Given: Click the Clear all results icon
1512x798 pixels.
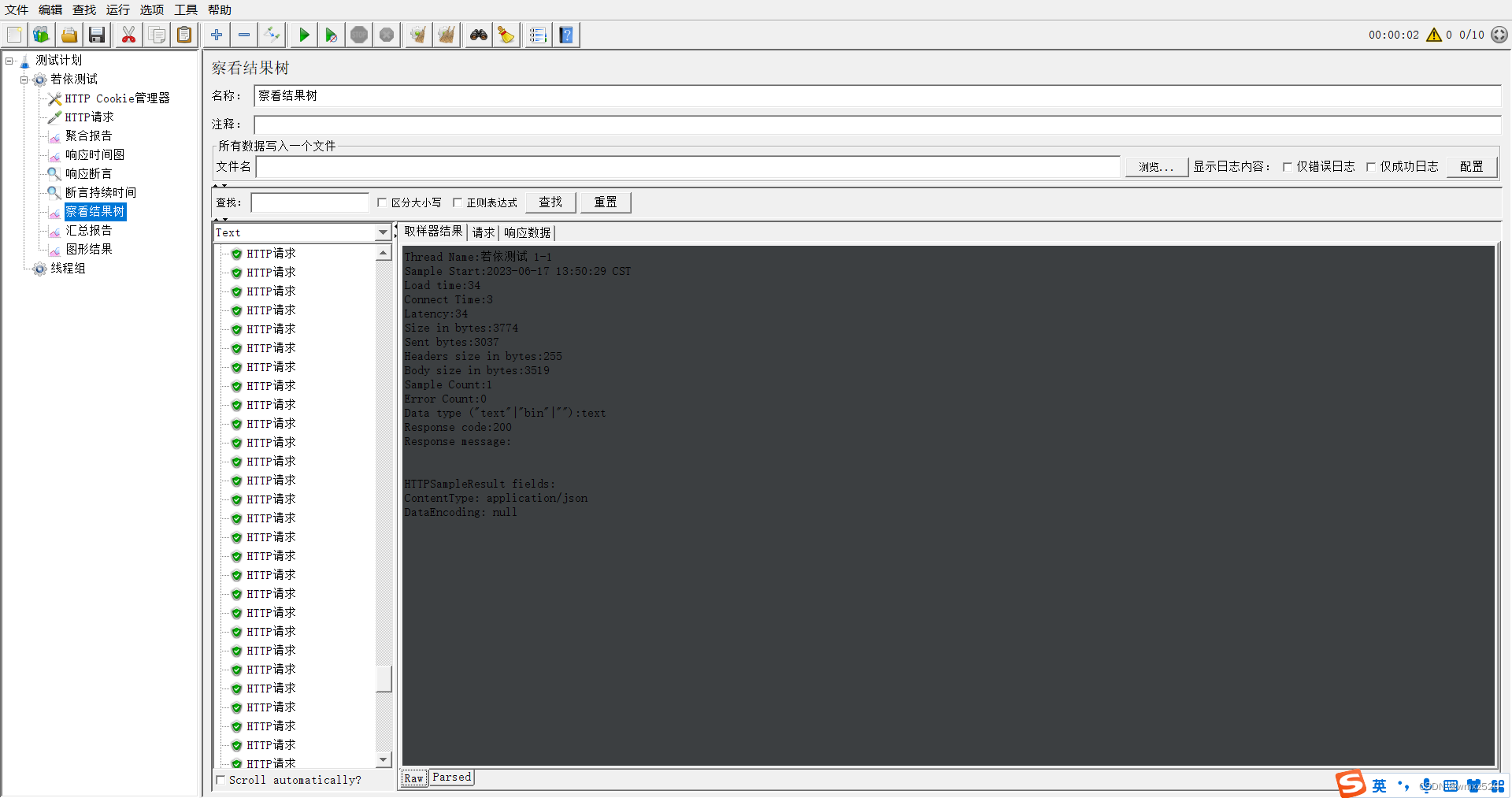Looking at the screenshot, I should tap(447, 35).
